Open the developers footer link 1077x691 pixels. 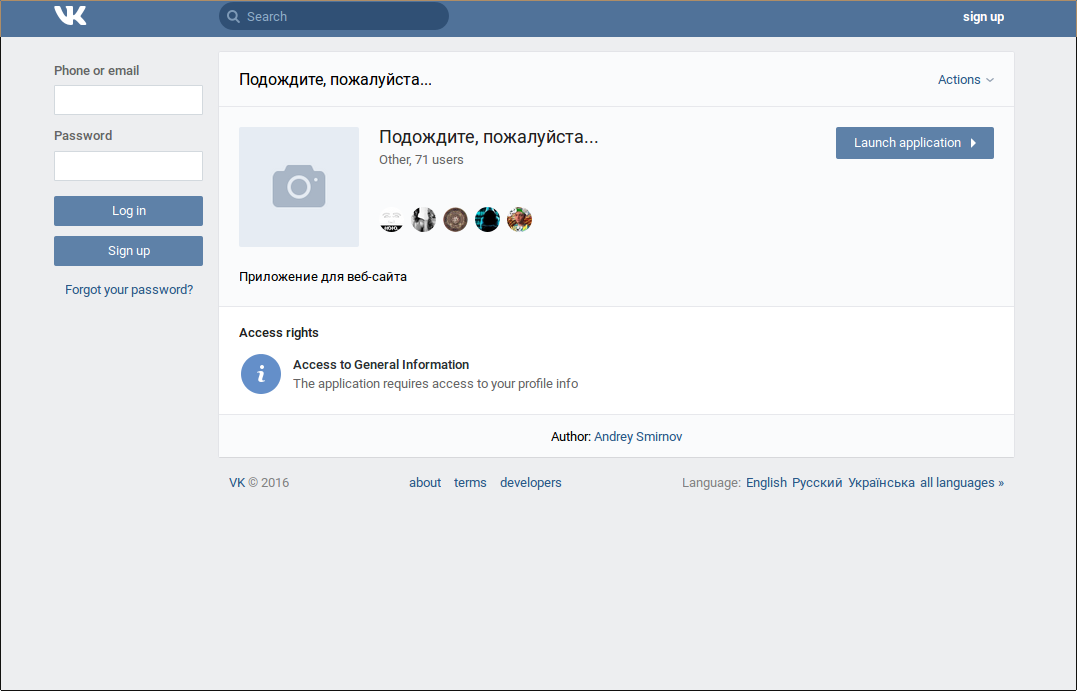(x=530, y=483)
